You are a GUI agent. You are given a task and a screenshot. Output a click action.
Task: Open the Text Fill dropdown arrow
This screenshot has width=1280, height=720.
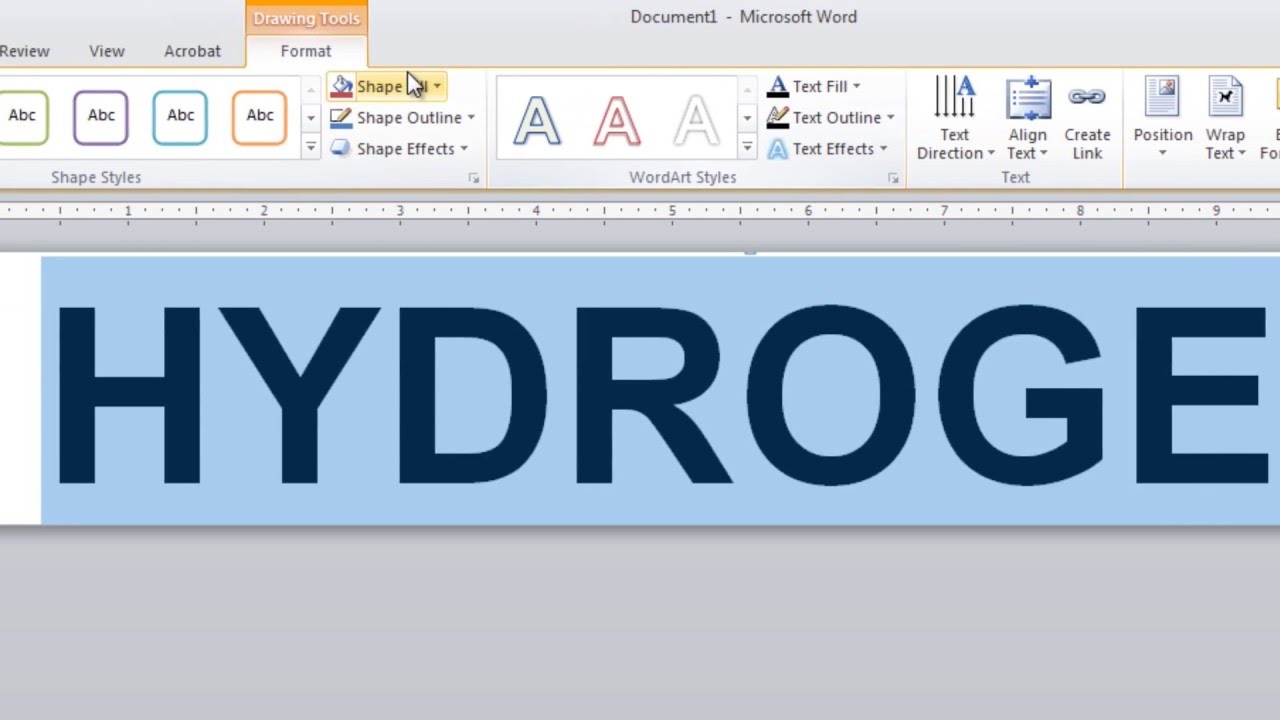pyautogui.click(x=856, y=87)
